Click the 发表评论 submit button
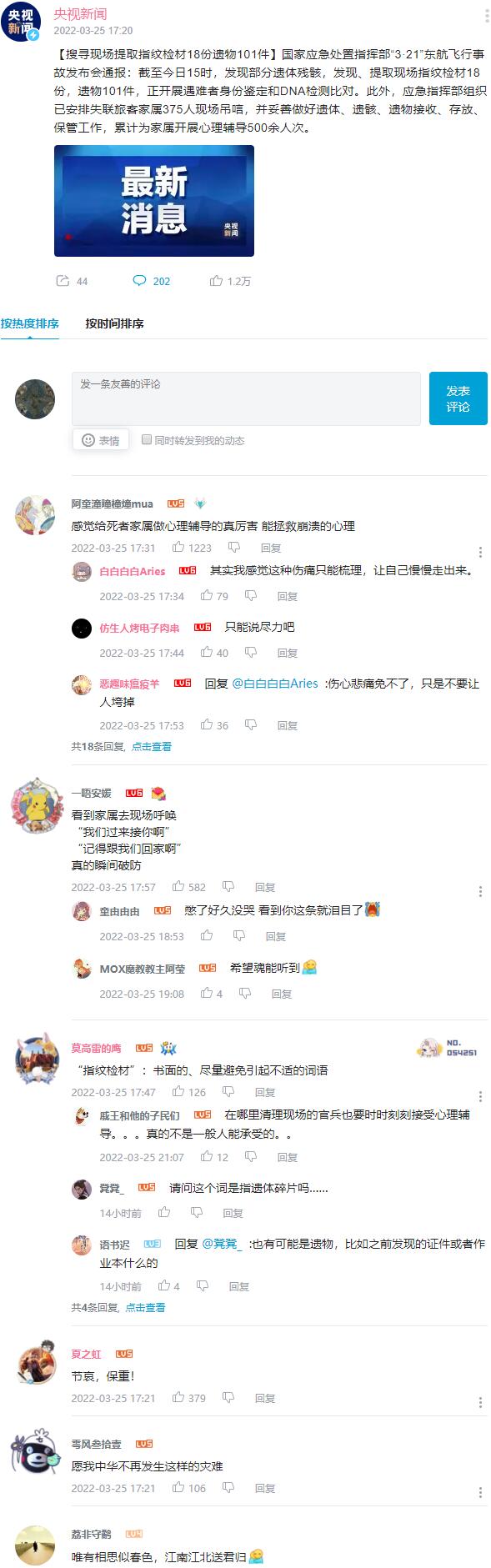The height and width of the screenshot is (1568, 491). click(x=458, y=398)
